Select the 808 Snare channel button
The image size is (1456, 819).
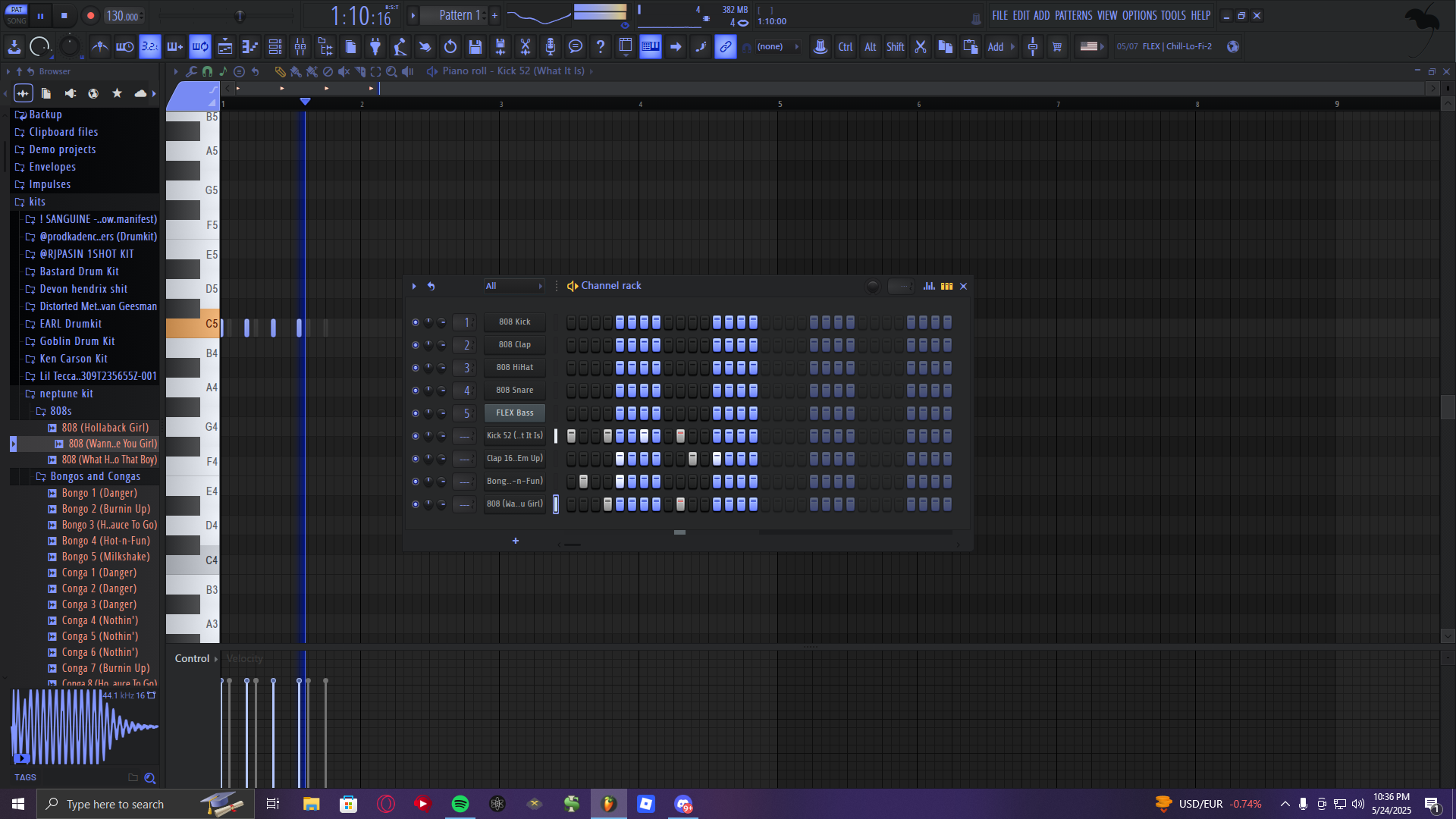click(x=514, y=391)
